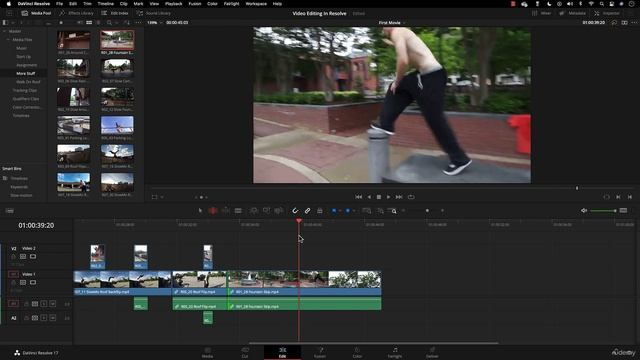Click the blue Flag marker icon

pyautogui.click(x=334, y=211)
